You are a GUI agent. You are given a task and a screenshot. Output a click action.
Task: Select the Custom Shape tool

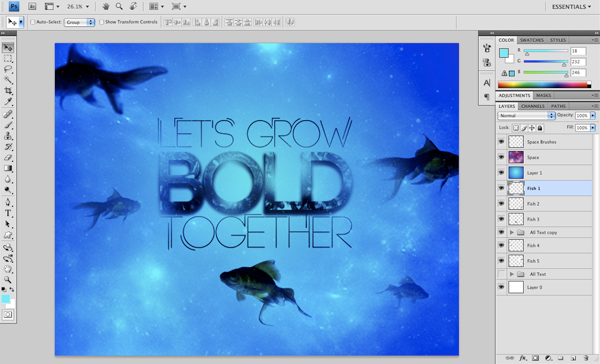[x=8, y=235]
